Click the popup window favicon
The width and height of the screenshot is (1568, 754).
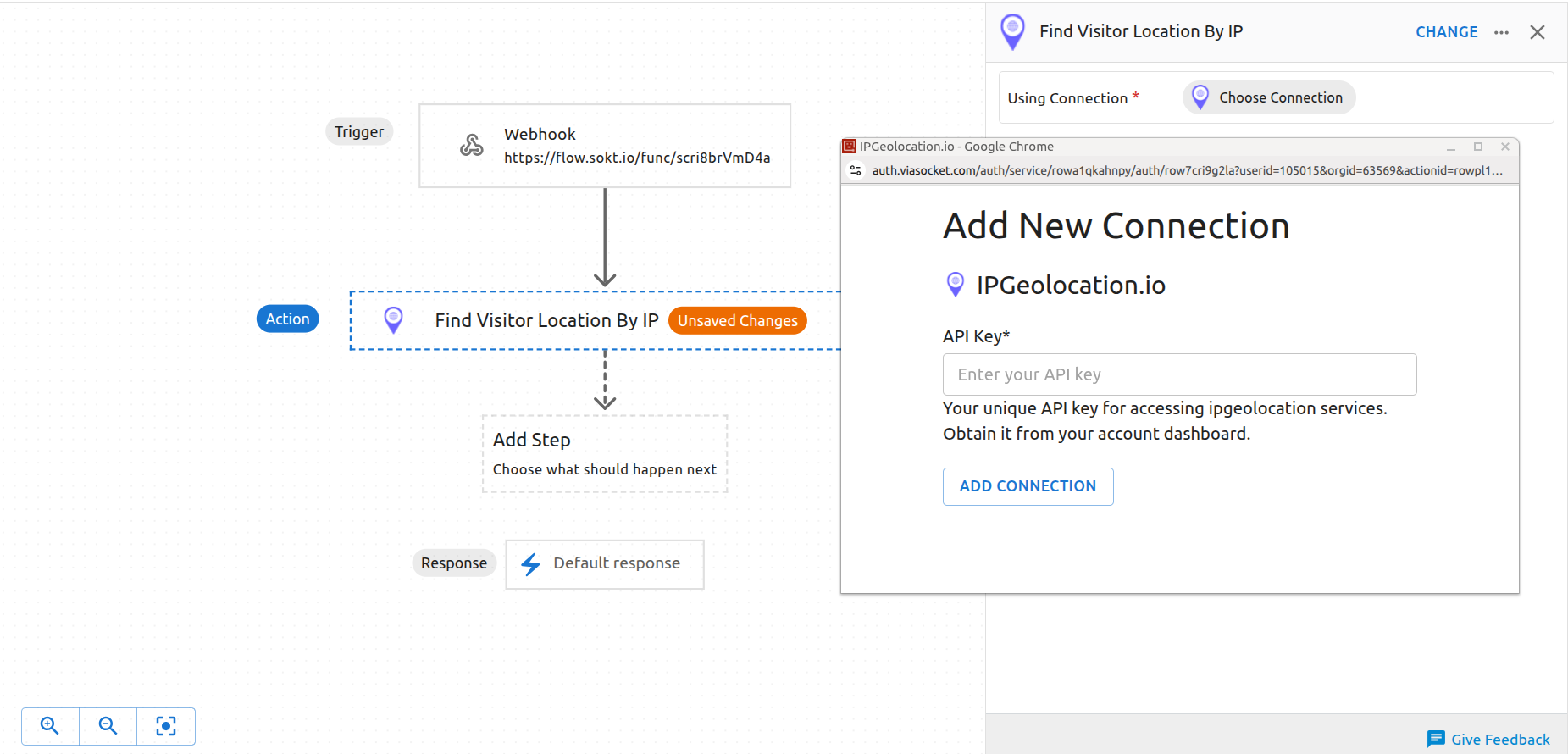pyautogui.click(x=850, y=147)
